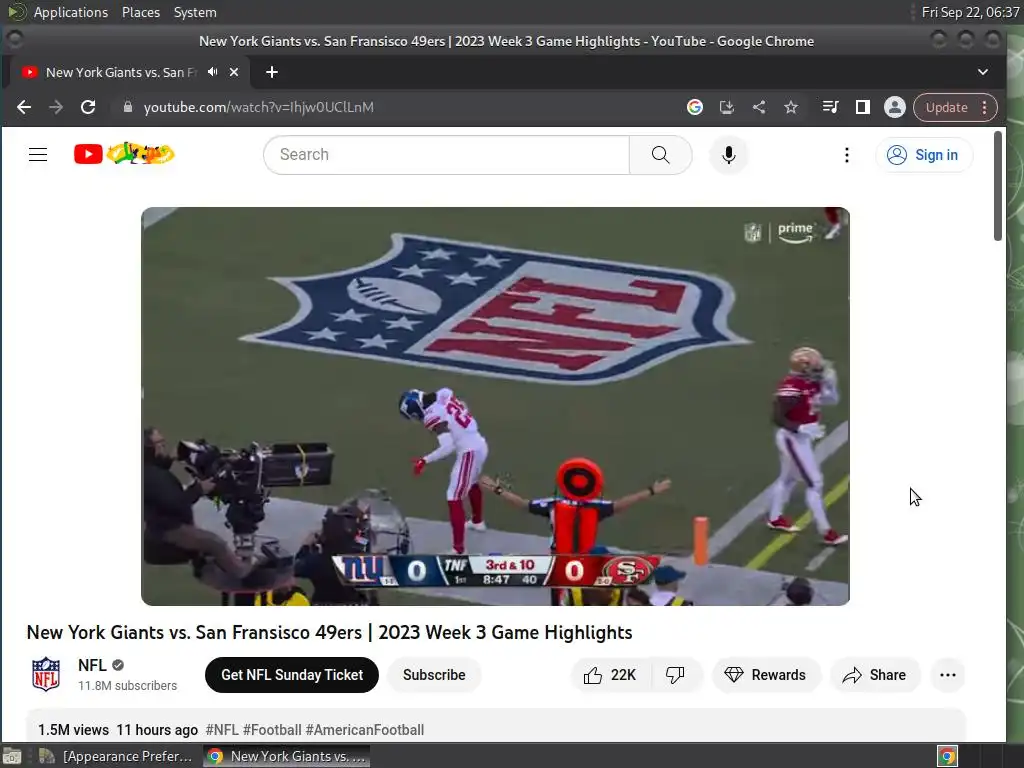This screenshot has height=768, width=1024.
Task: Click the Share button under video
Action: tap(875, 675)
